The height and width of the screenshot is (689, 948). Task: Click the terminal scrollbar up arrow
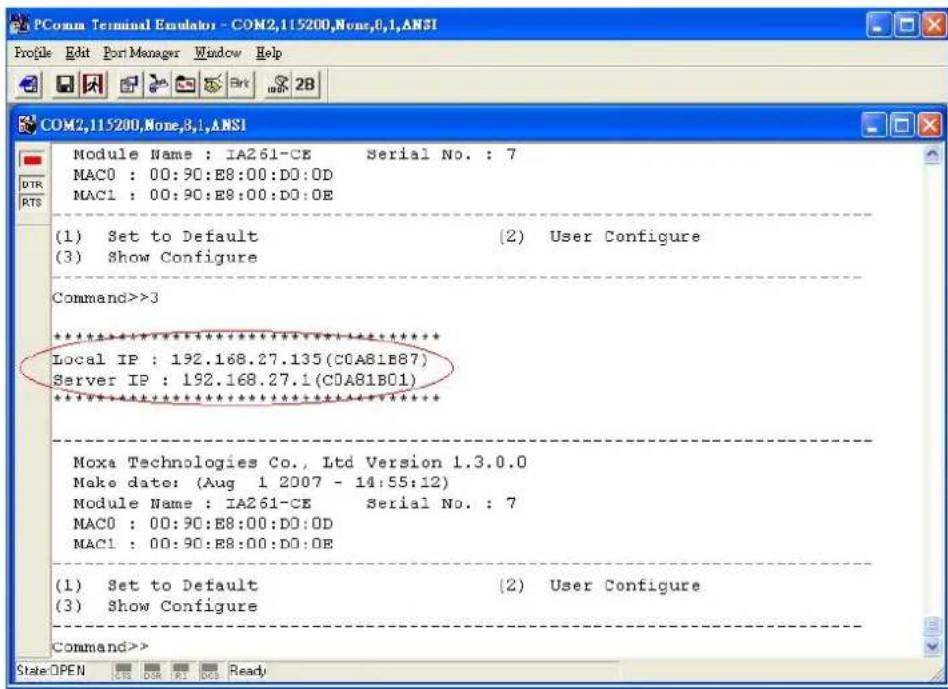tap(932, 156)
